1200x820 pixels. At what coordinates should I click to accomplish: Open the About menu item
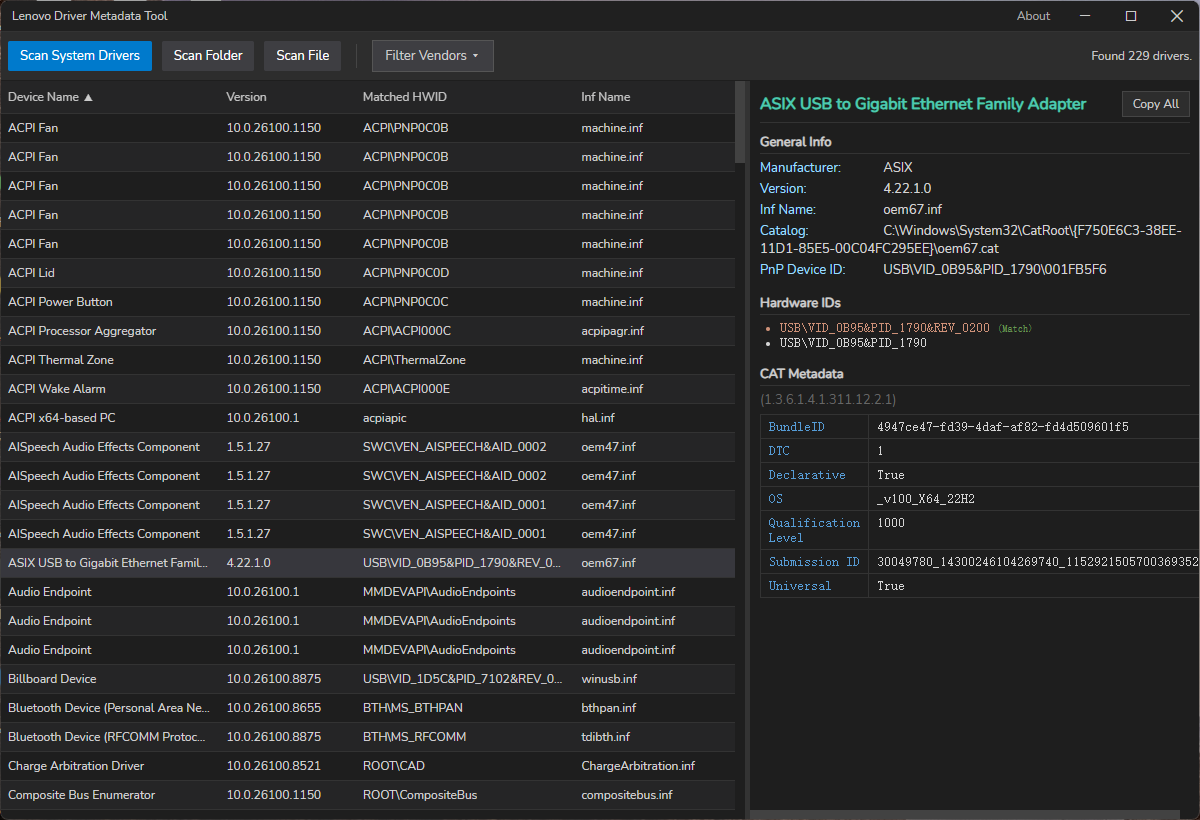pyautogui.click(x=1033, y=16)
